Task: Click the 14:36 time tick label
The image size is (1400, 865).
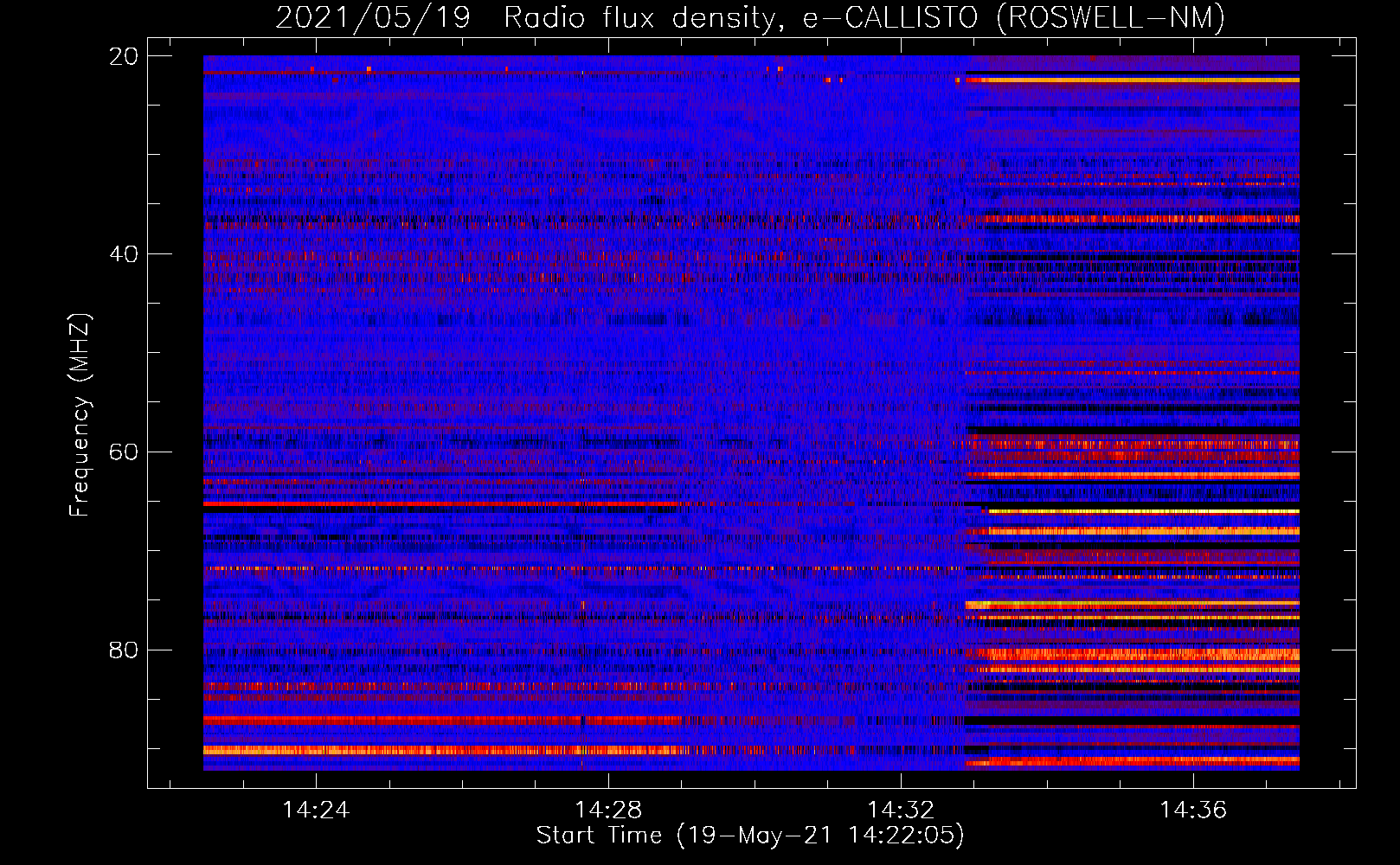Action: point(1193,810)
